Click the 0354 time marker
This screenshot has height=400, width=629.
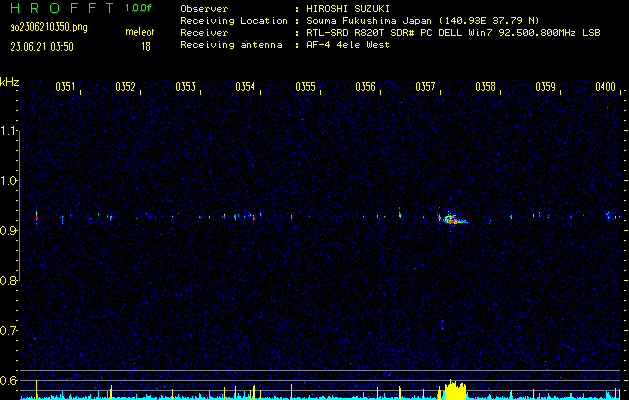pyautogui.click(x=246, y=87)
